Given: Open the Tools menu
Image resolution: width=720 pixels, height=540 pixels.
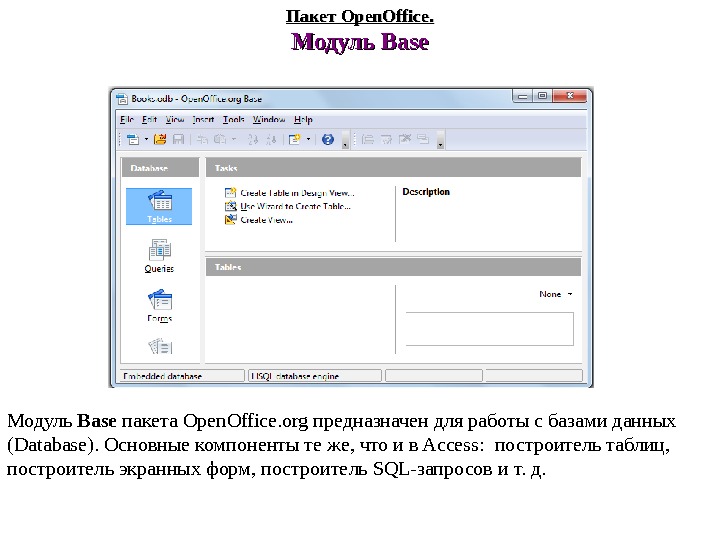Looking at the screenshot, I should click(234, 119).
